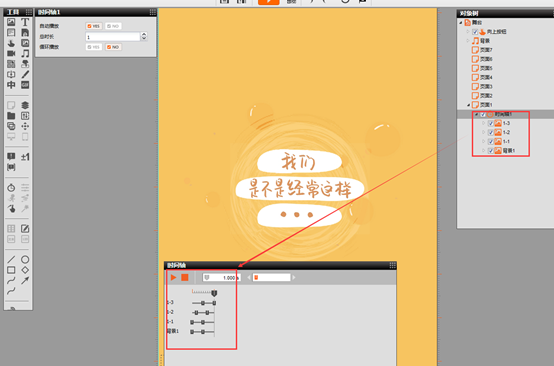
Task: Collapse the 页面1 tree node
Action: 469,105
